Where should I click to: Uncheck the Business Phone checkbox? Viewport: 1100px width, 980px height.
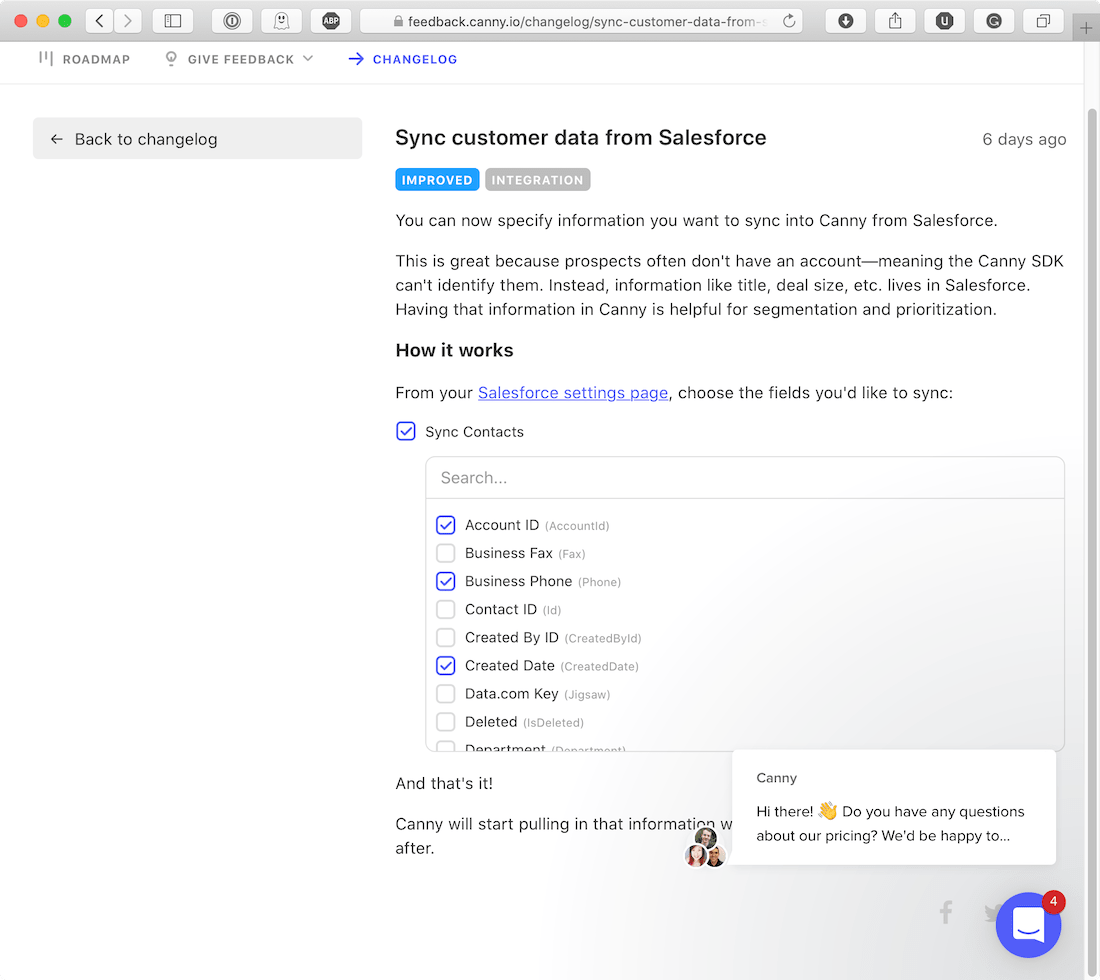[445, 581]
